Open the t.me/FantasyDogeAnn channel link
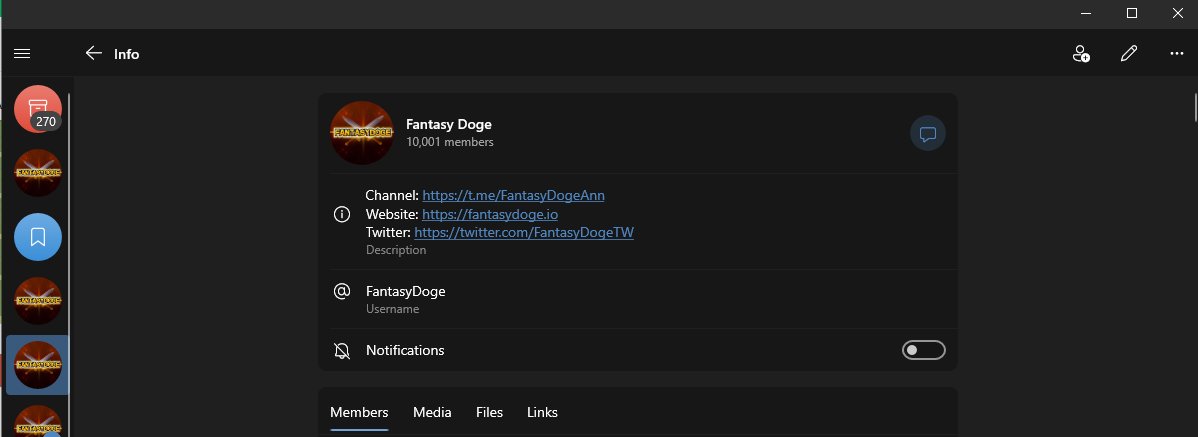The width and height of the screenshot is (1198, 437). point(513,196)
